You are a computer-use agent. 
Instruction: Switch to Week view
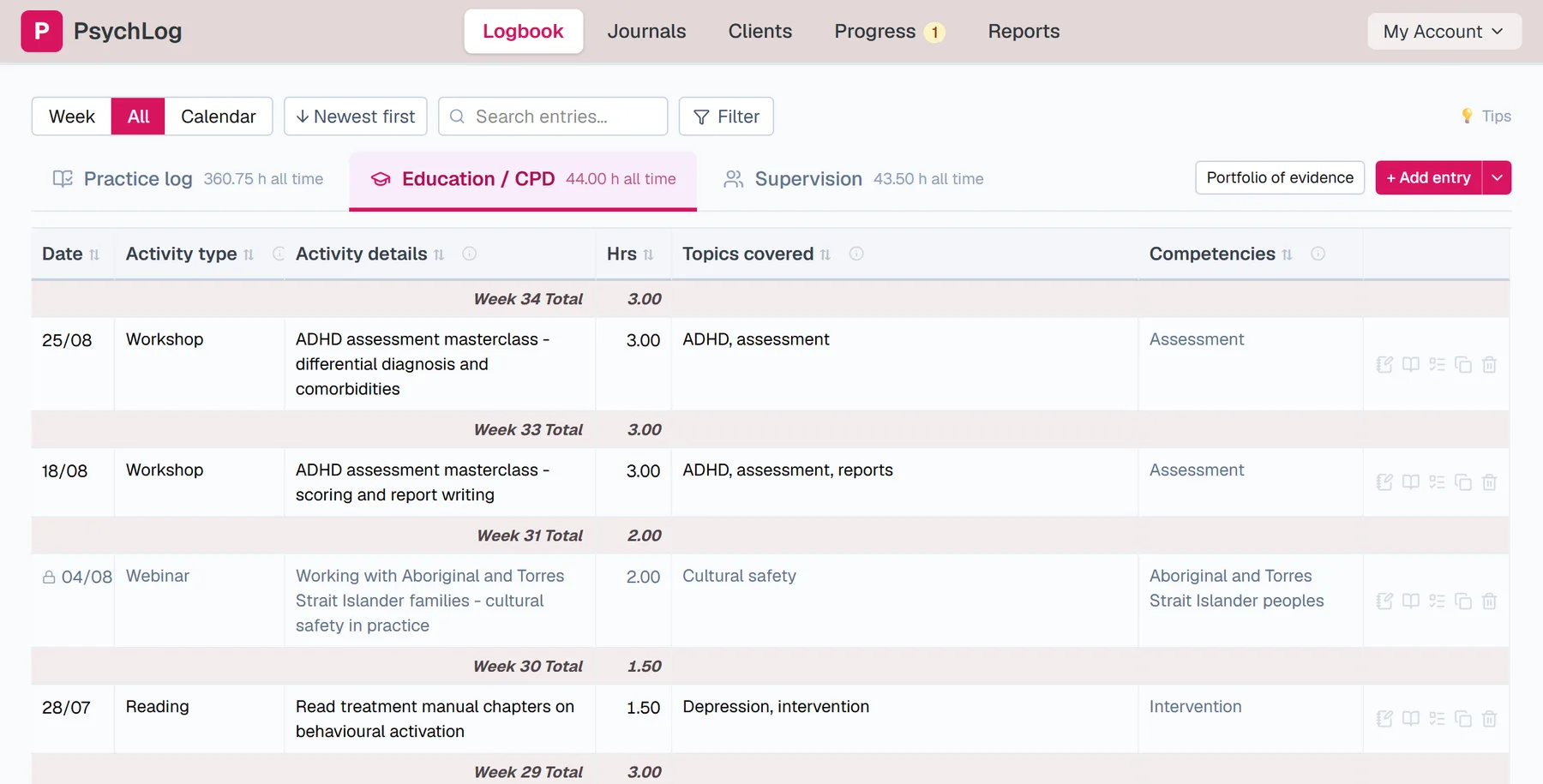(x=72, y=117)
